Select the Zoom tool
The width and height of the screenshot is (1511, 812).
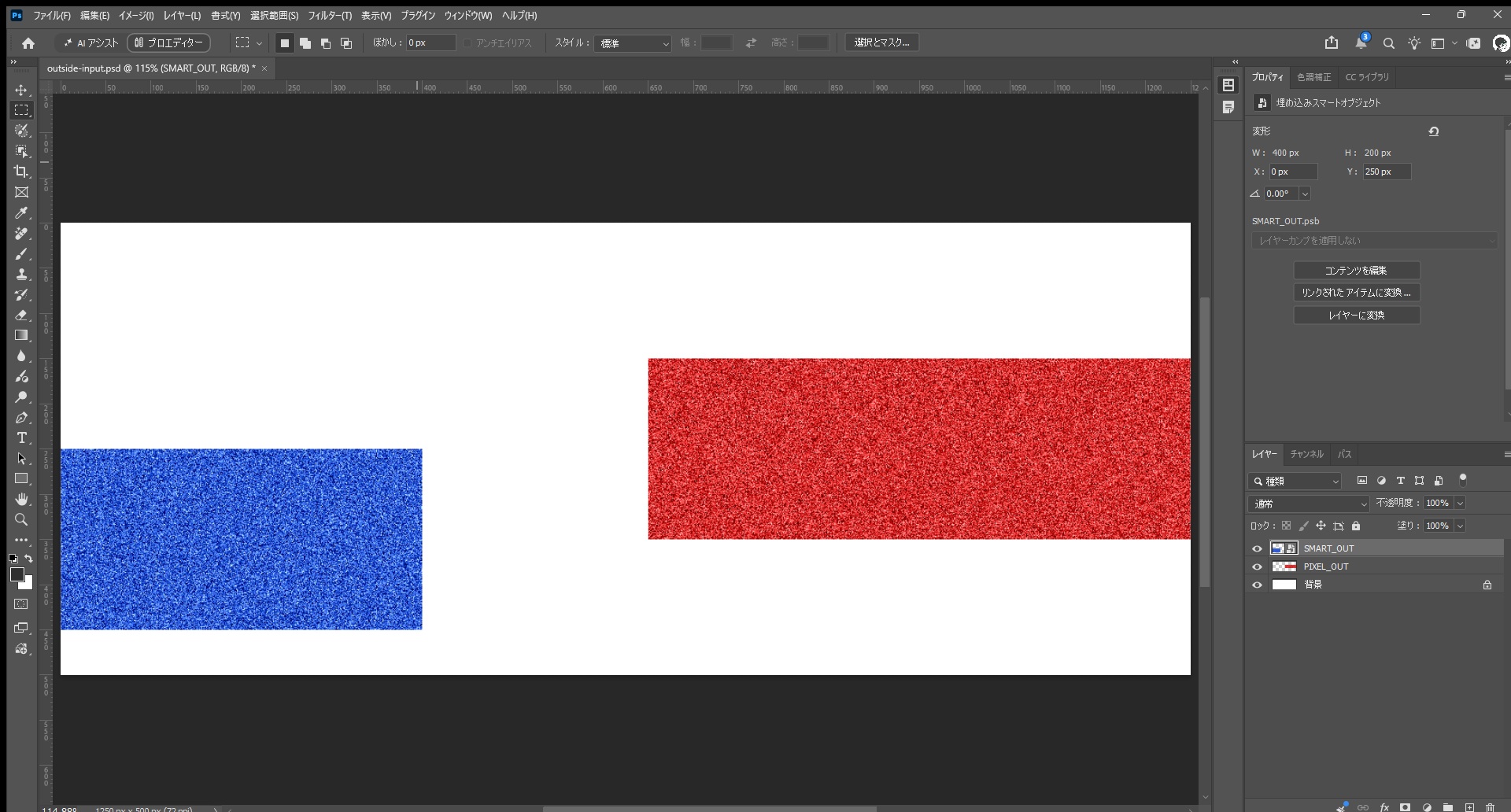pos(21,519)
